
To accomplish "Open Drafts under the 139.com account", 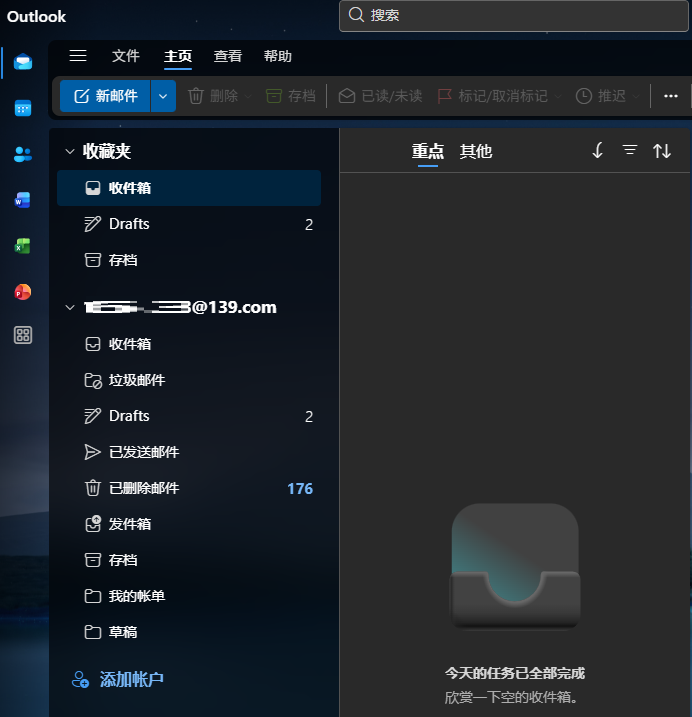I will coord(189,416).
